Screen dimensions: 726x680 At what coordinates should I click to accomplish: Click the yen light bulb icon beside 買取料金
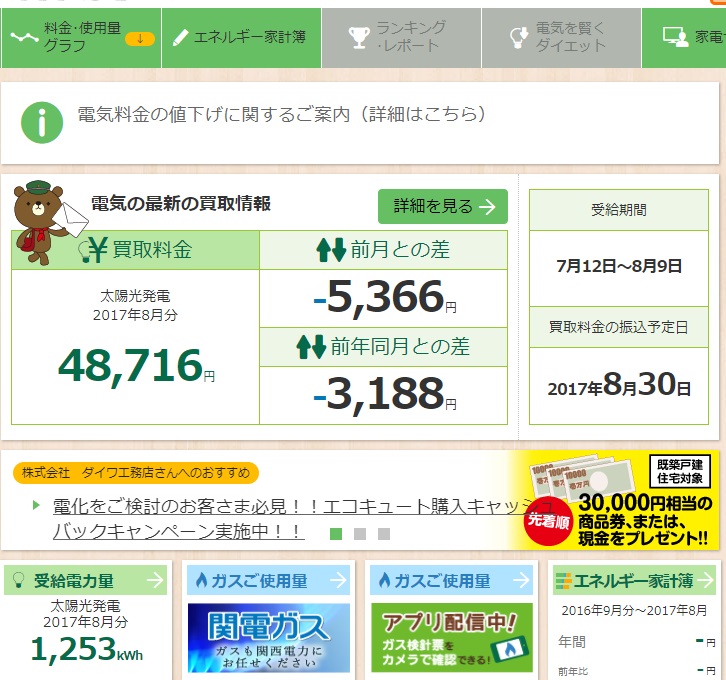click(x=92, y=250)
